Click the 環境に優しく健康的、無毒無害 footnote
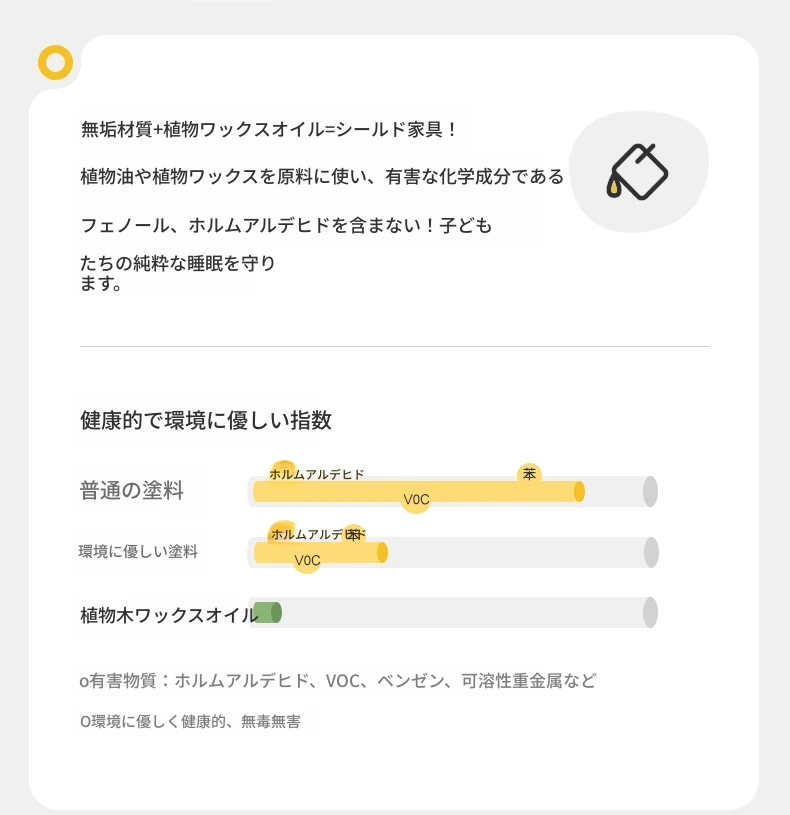This screenshot has height=815, width=790. tap(190, 721)
